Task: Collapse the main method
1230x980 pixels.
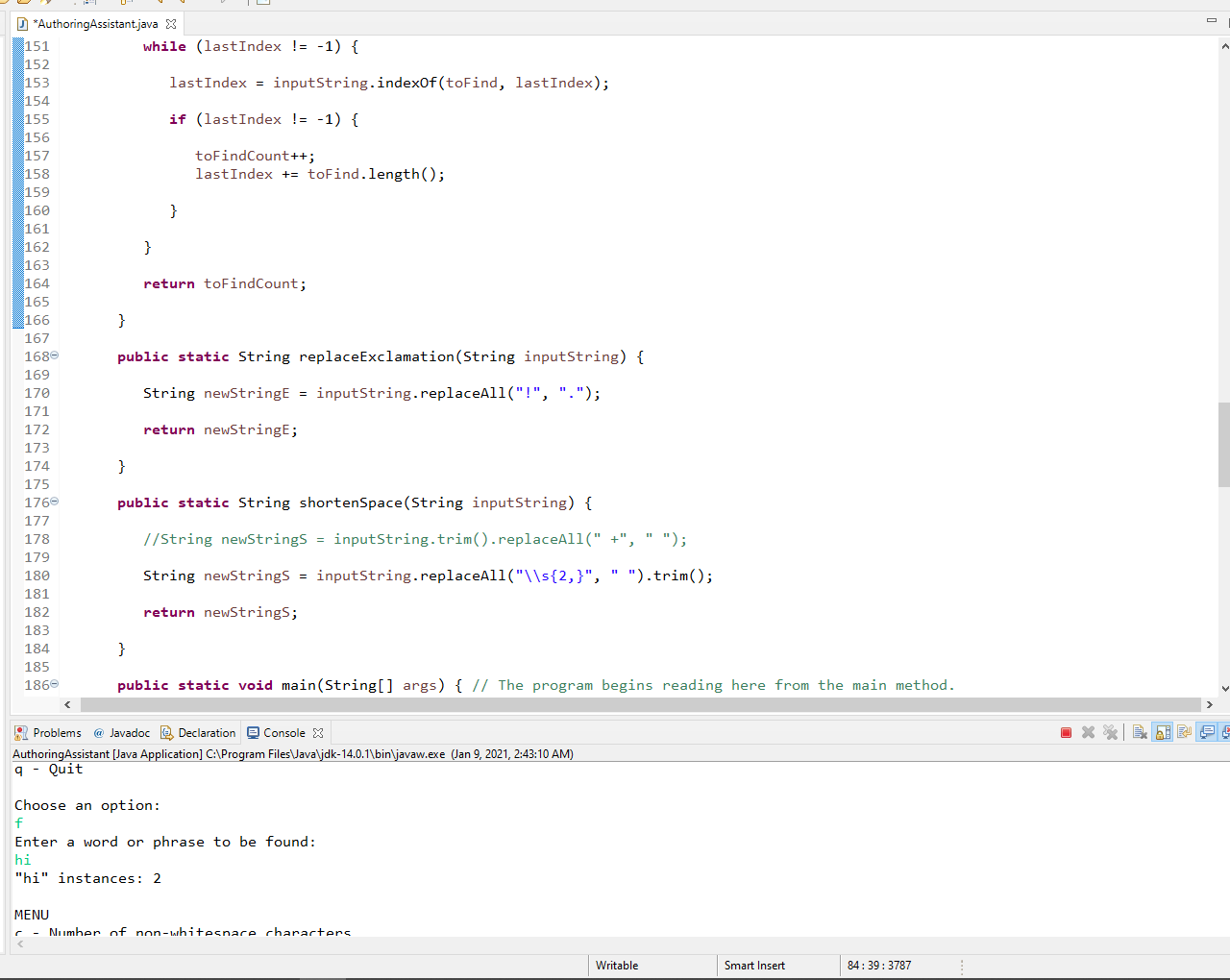Action: (x=53, y=684)
